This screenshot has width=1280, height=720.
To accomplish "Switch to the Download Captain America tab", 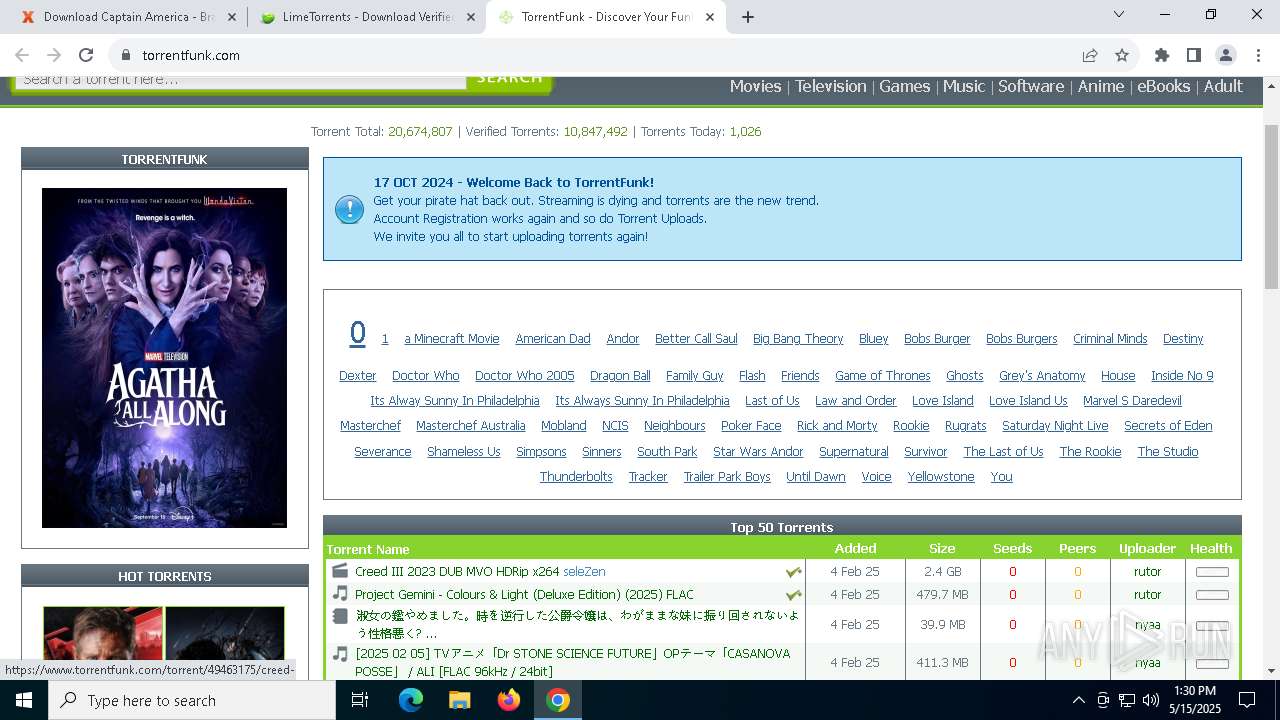I will coord(128,17).
